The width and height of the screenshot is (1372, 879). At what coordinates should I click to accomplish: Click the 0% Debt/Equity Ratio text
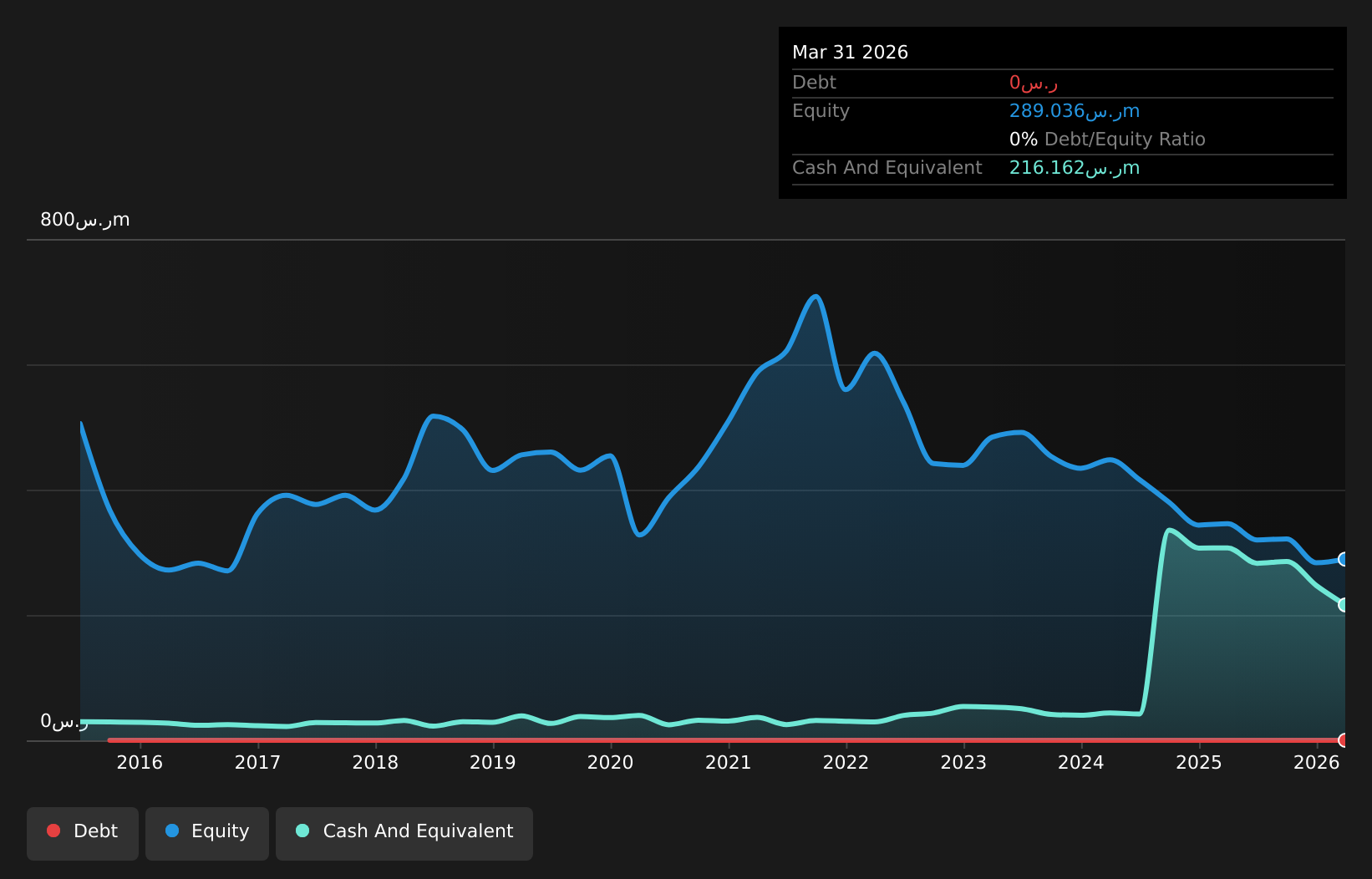(1107, 140)
